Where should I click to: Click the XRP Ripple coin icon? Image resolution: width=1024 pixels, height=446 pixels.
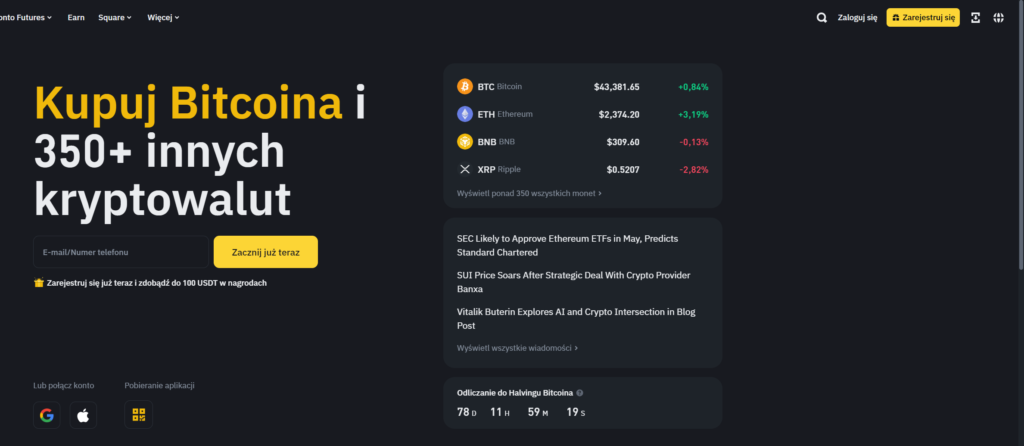click(465, 170)
